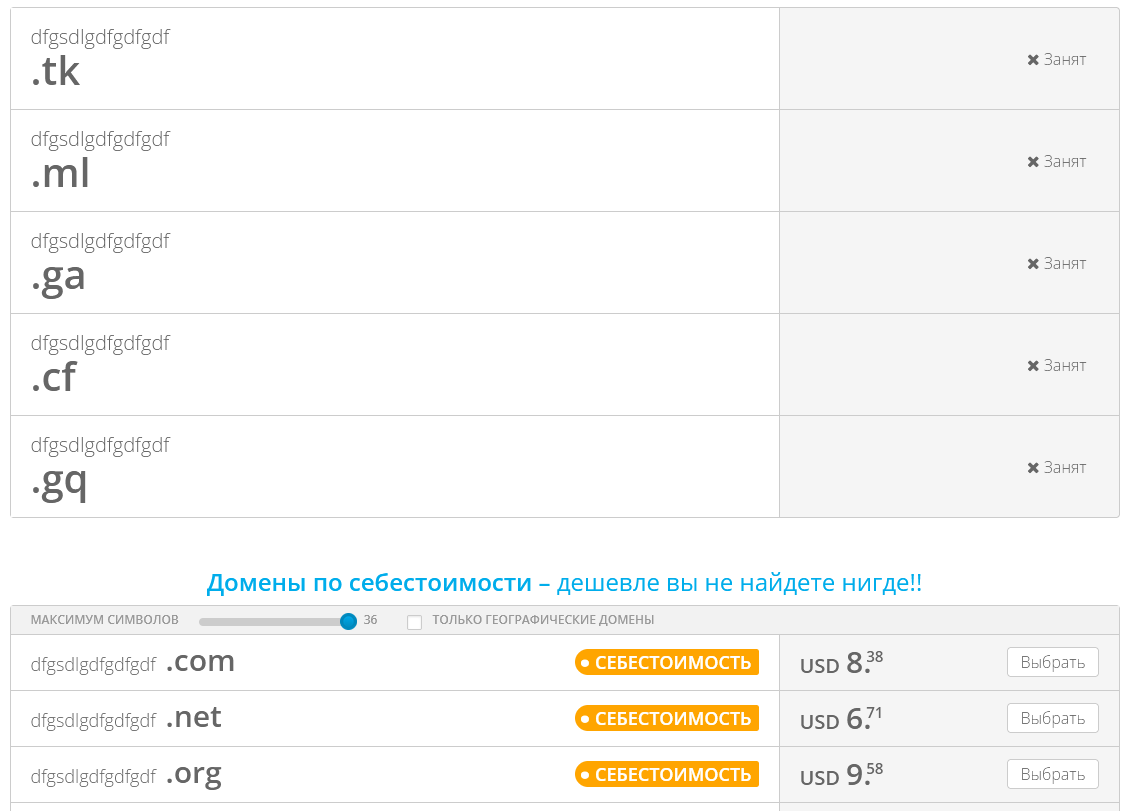Screen dimensions: 1137x811
Task: Choose the .net domain via Выбрать button
Action: [1052, 718]
